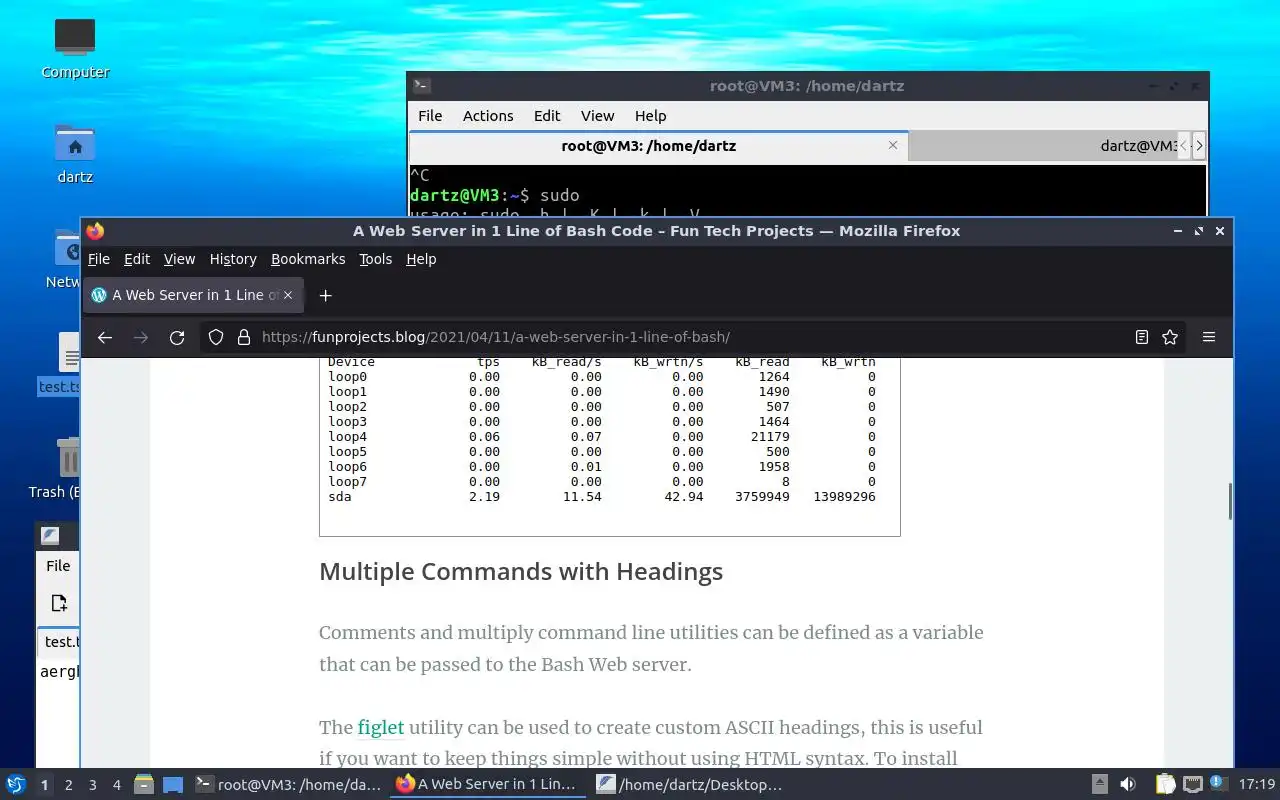This screenshot has width=1280, height=800.
Task: Open Firefox History menu
Action: pos(233,259)
